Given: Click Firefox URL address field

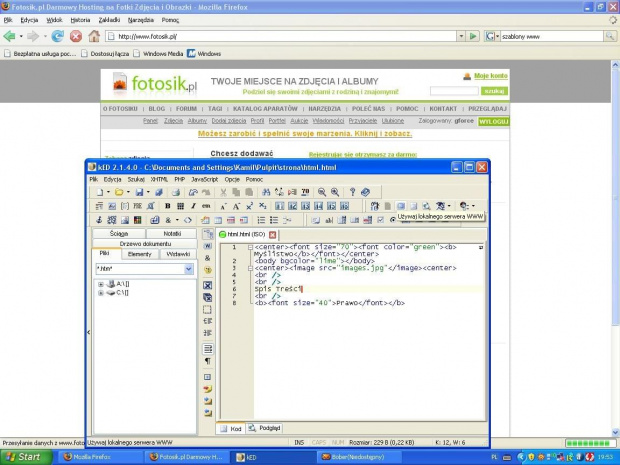Looking at the screenshot, I should pos(281,36).
